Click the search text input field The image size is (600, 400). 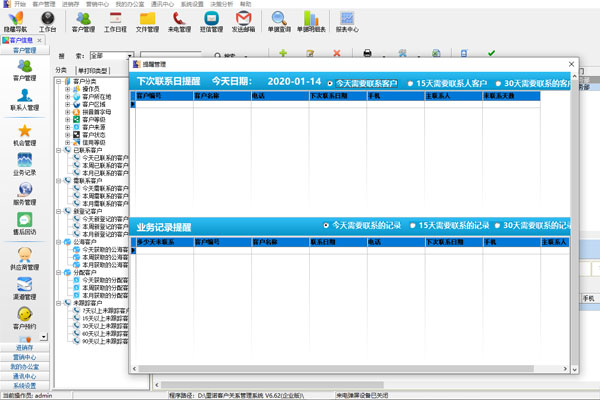(171, 55)
